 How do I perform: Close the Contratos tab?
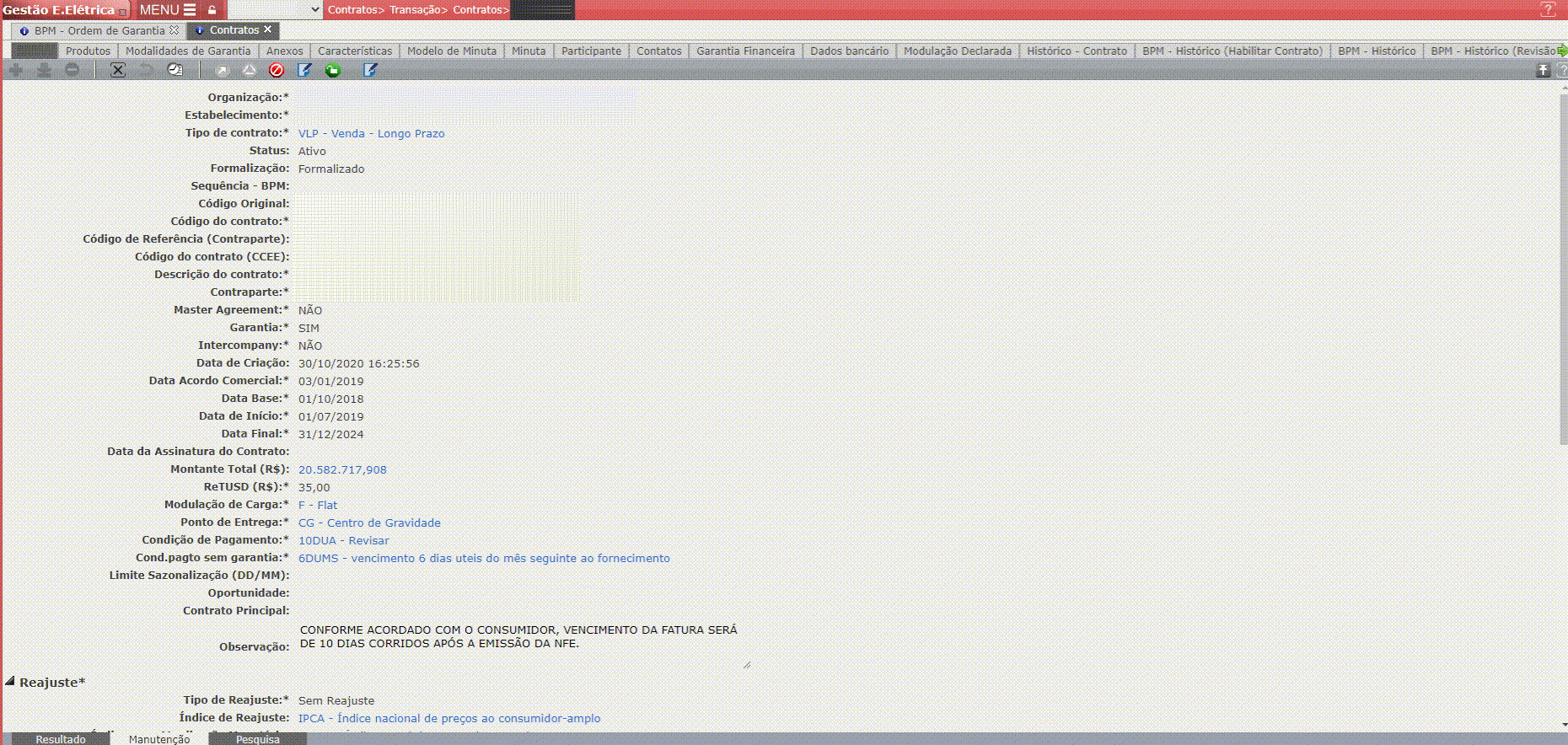(x=268, y=29)
